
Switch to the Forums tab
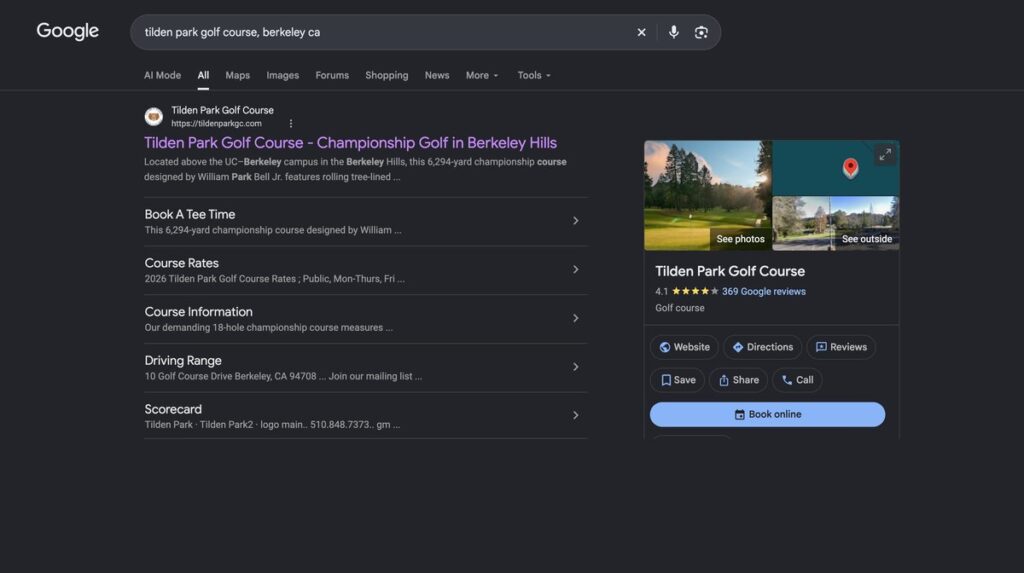(332, 75)
